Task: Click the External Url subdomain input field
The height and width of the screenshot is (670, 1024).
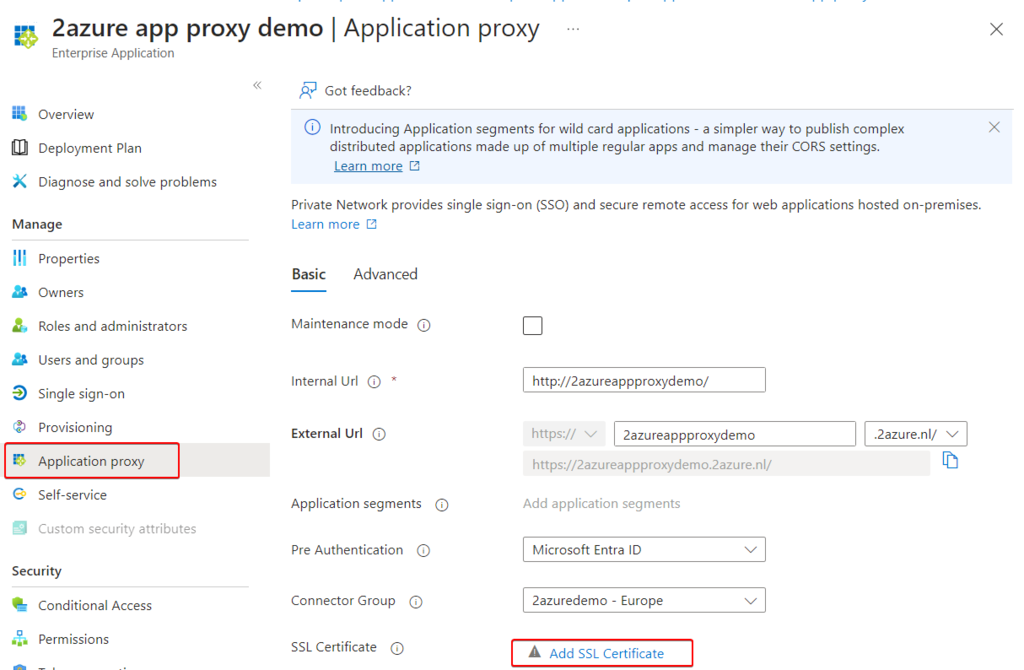Action: (x=735, y=434)
